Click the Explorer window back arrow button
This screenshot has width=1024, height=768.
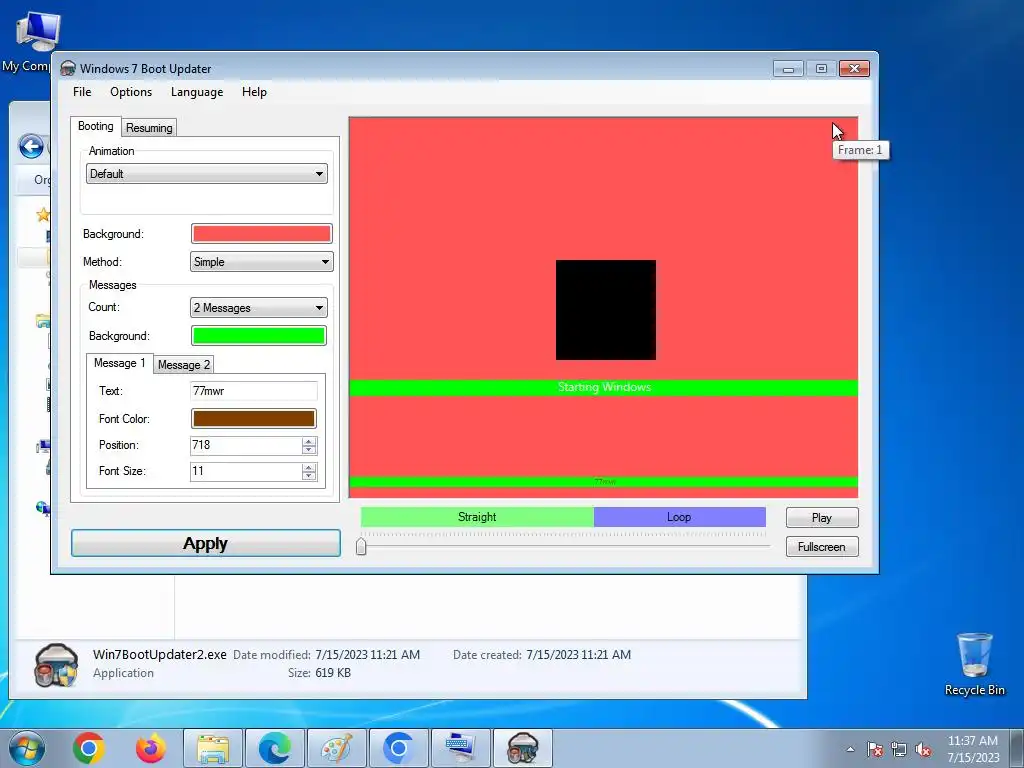[31, 146]
